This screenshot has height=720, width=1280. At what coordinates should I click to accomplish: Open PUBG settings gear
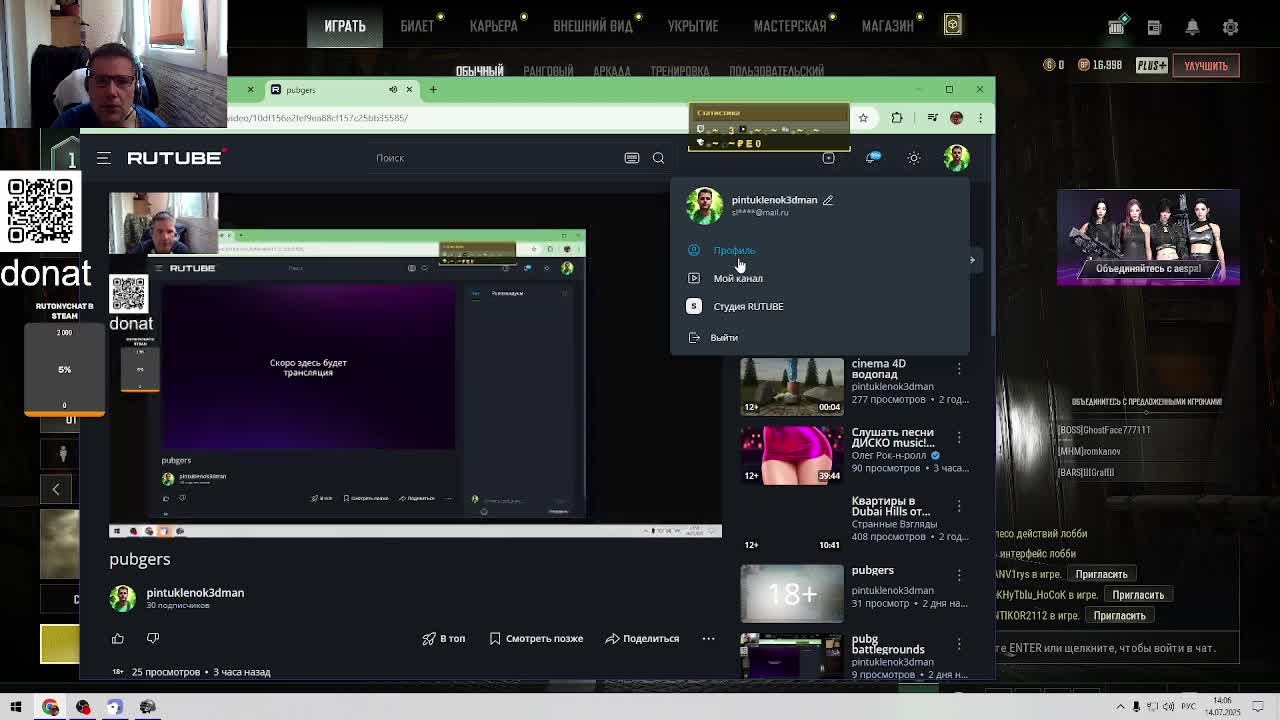[x=1231, y=27]
